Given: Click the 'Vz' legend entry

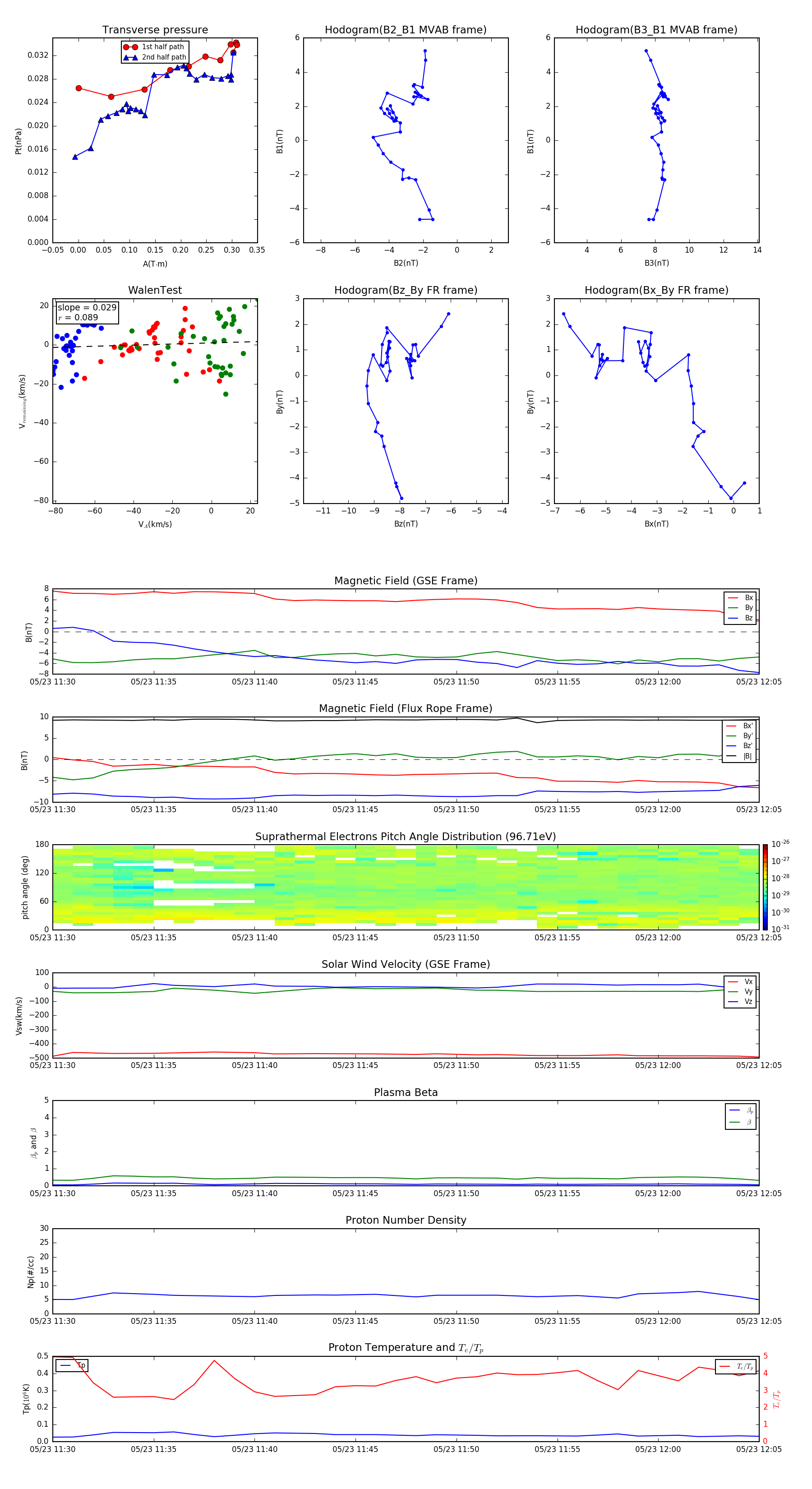Looking at the screenshot, I should [x=741, y=1002].
